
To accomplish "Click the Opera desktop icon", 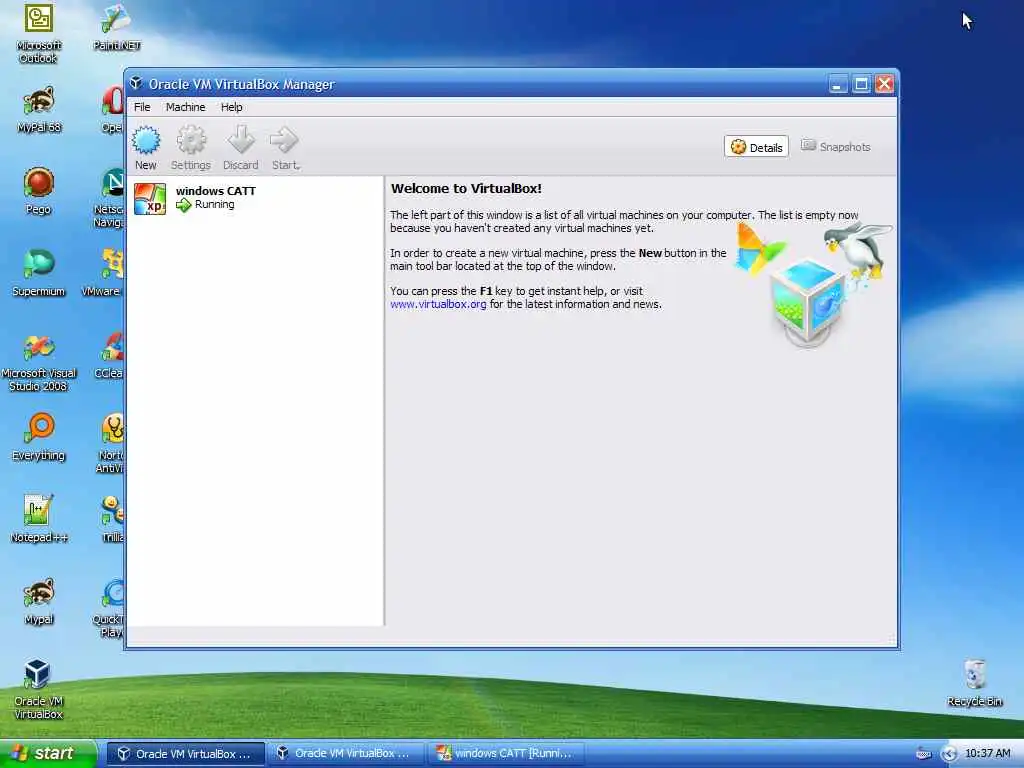I will coord(113,101).
